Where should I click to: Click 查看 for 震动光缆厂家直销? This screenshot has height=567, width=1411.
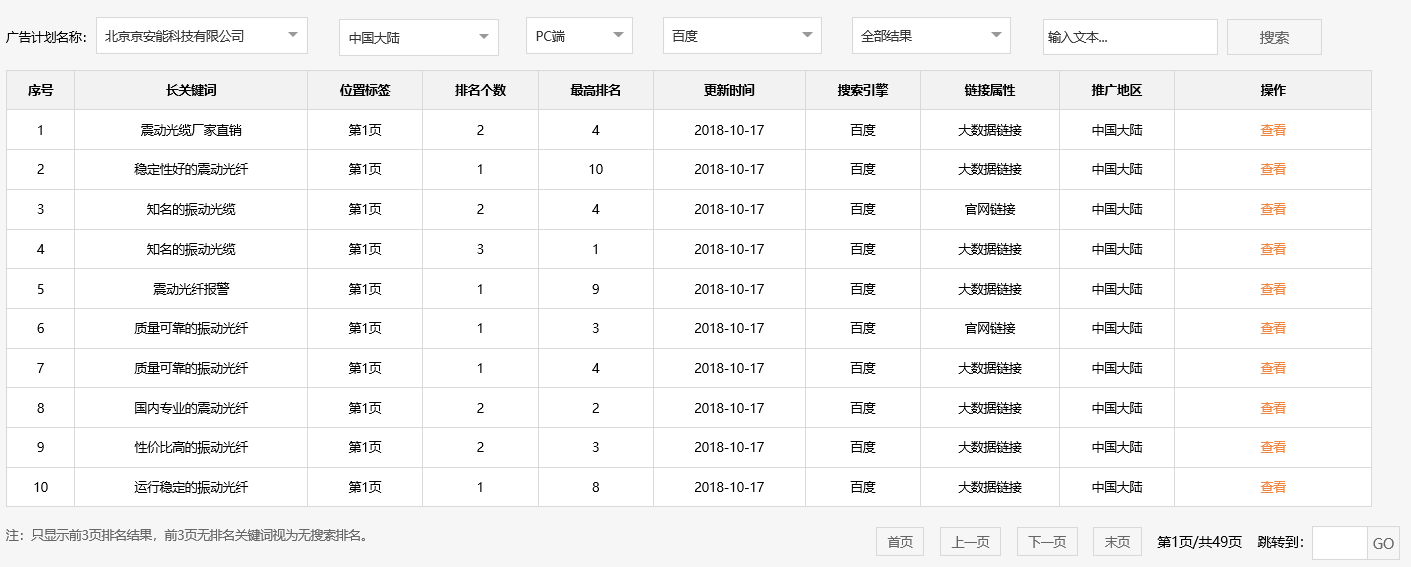[1273, 130]
